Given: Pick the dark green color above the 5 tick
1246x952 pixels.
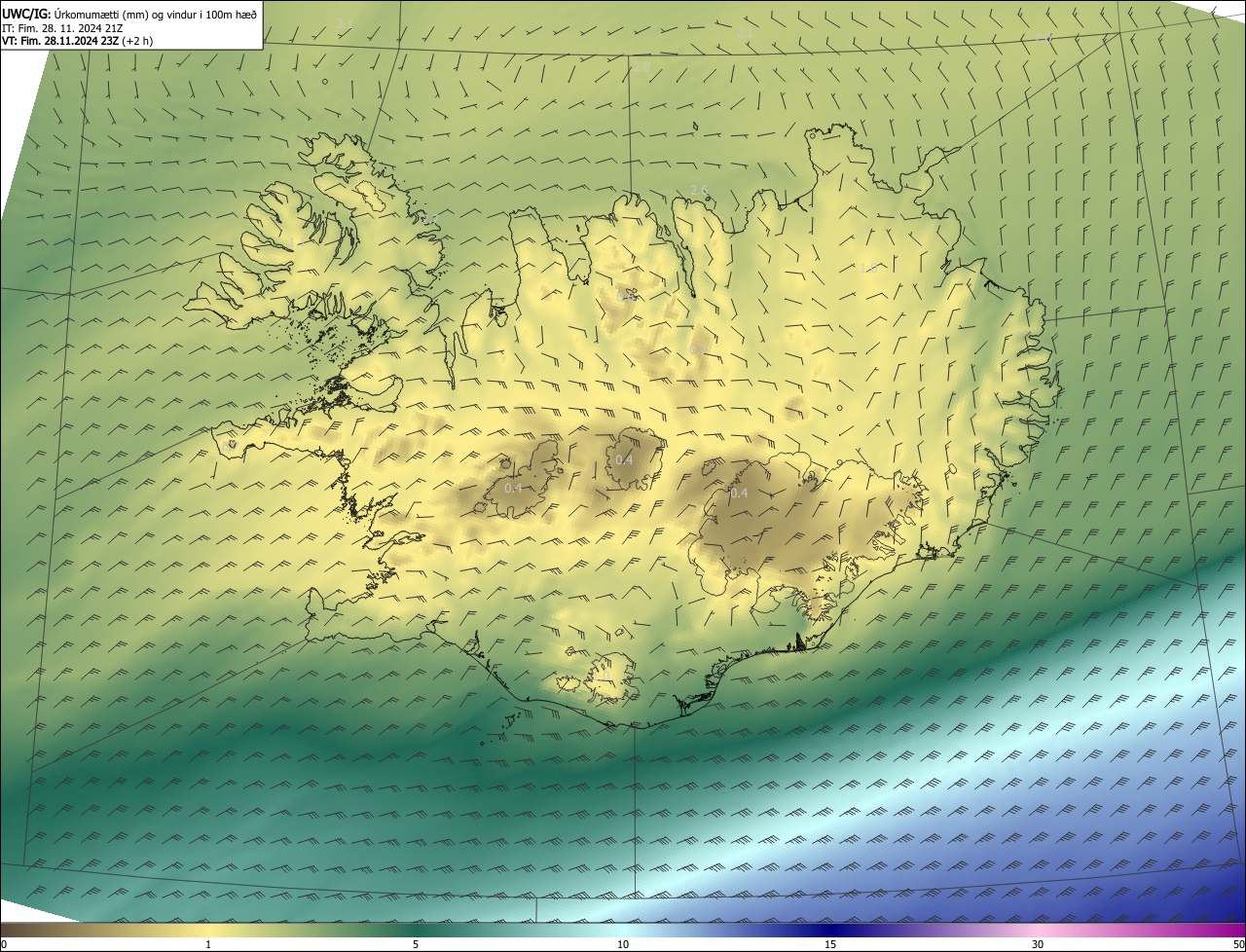Looking at the screenshot, I should click(x=416, y=930).
